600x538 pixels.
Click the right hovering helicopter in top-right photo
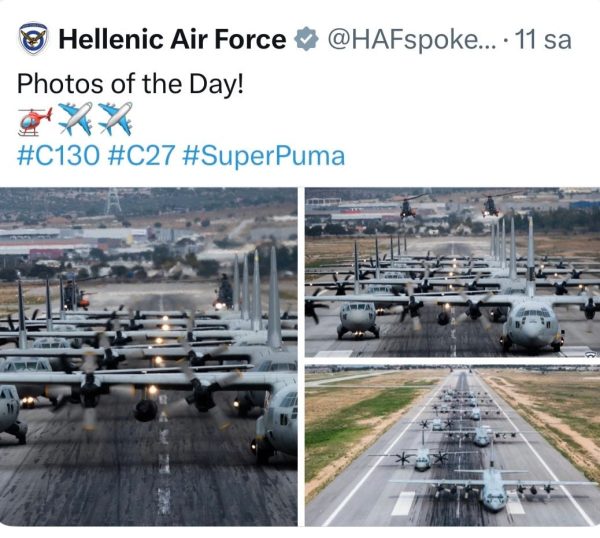[492, 204]
